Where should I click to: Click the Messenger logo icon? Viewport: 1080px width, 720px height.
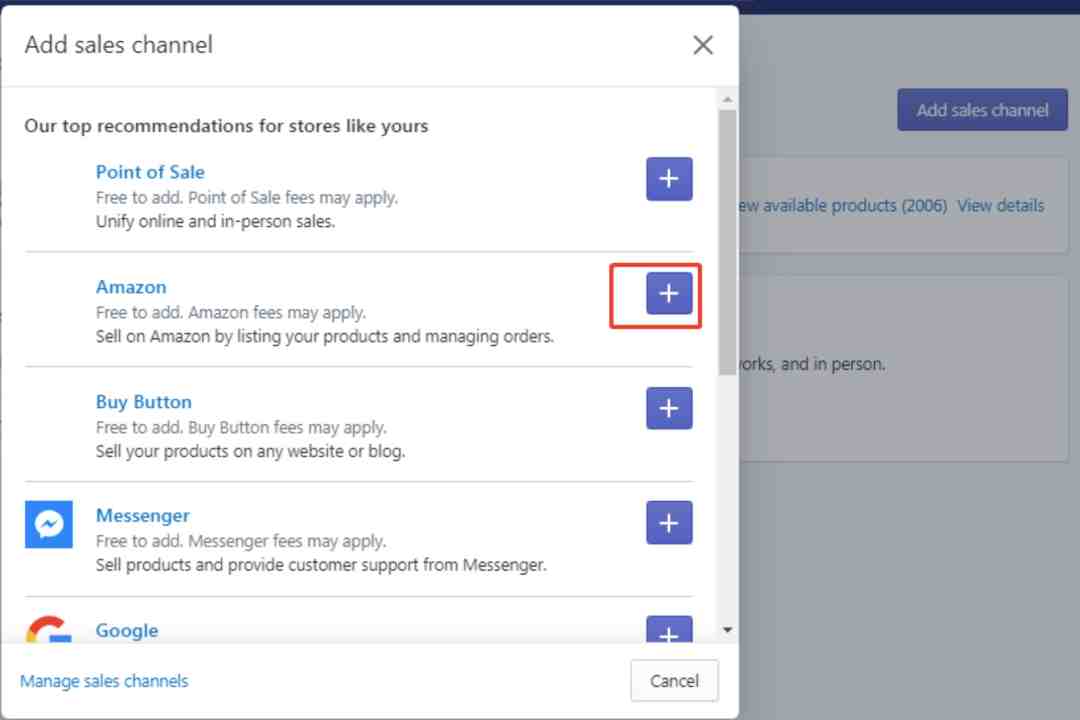(x=49, y=524)
